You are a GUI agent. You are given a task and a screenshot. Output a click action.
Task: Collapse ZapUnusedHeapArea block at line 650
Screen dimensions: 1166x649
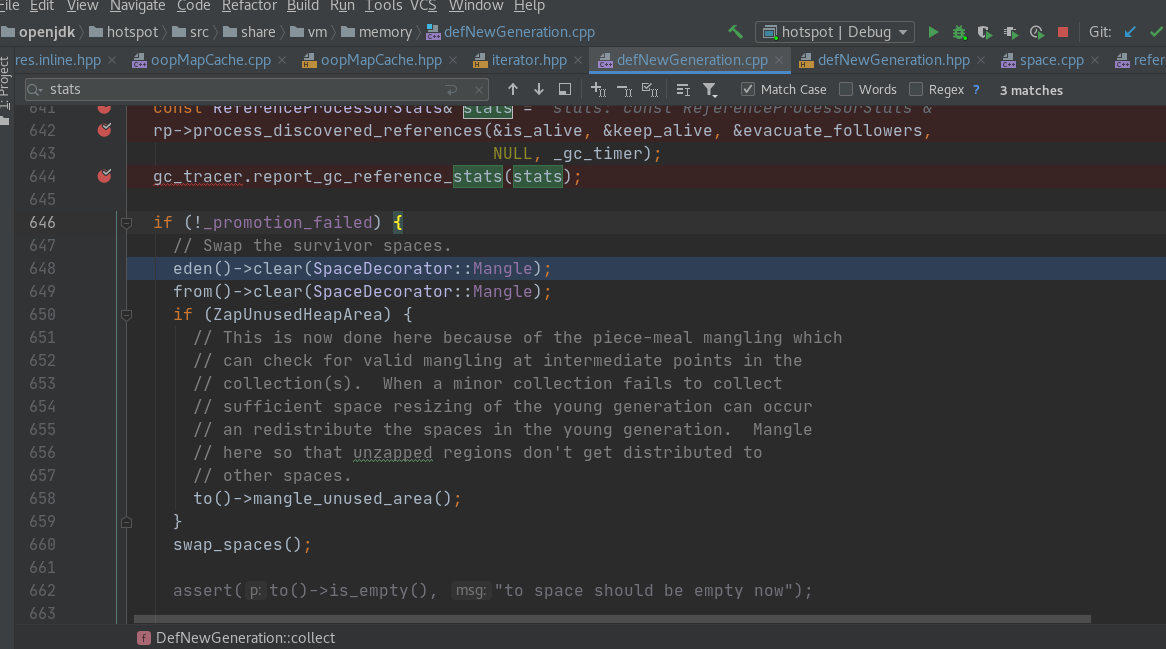point(126,314)
